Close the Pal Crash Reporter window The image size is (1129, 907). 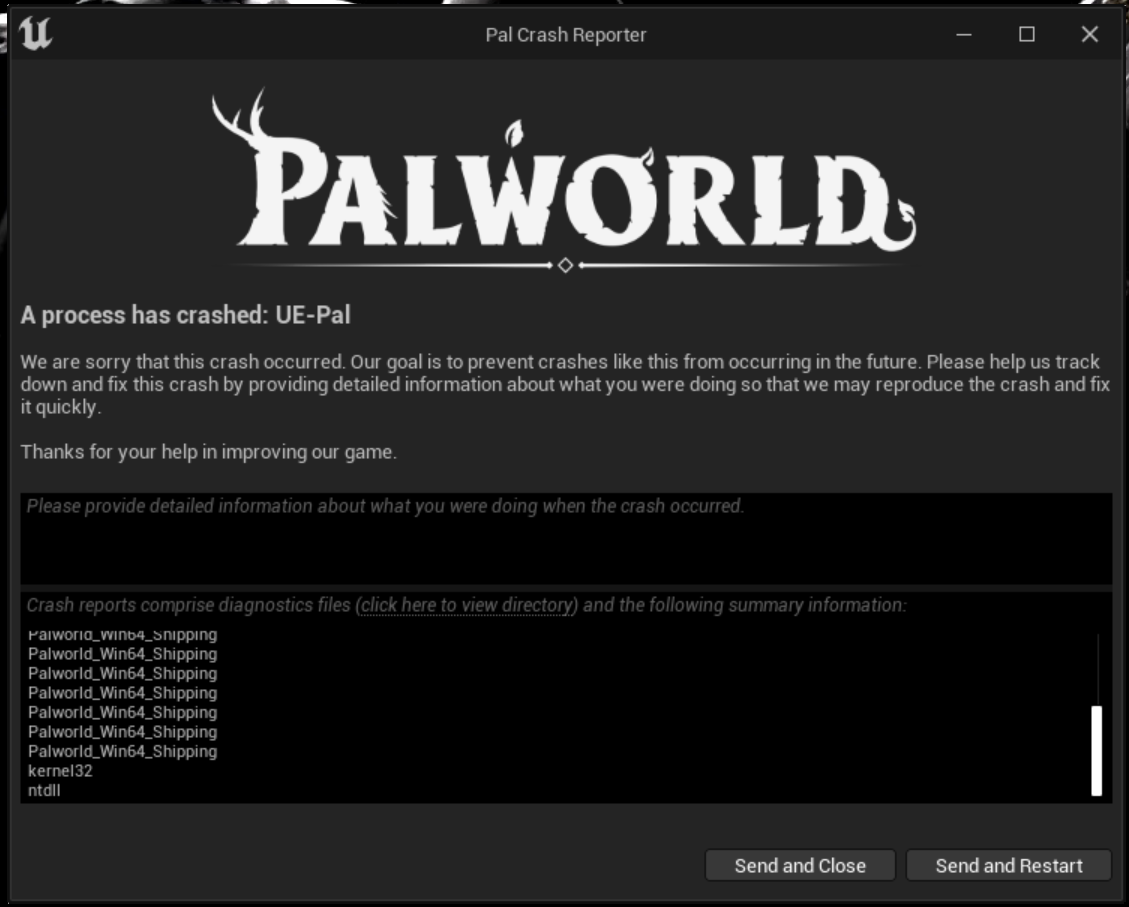(1089, 34)
